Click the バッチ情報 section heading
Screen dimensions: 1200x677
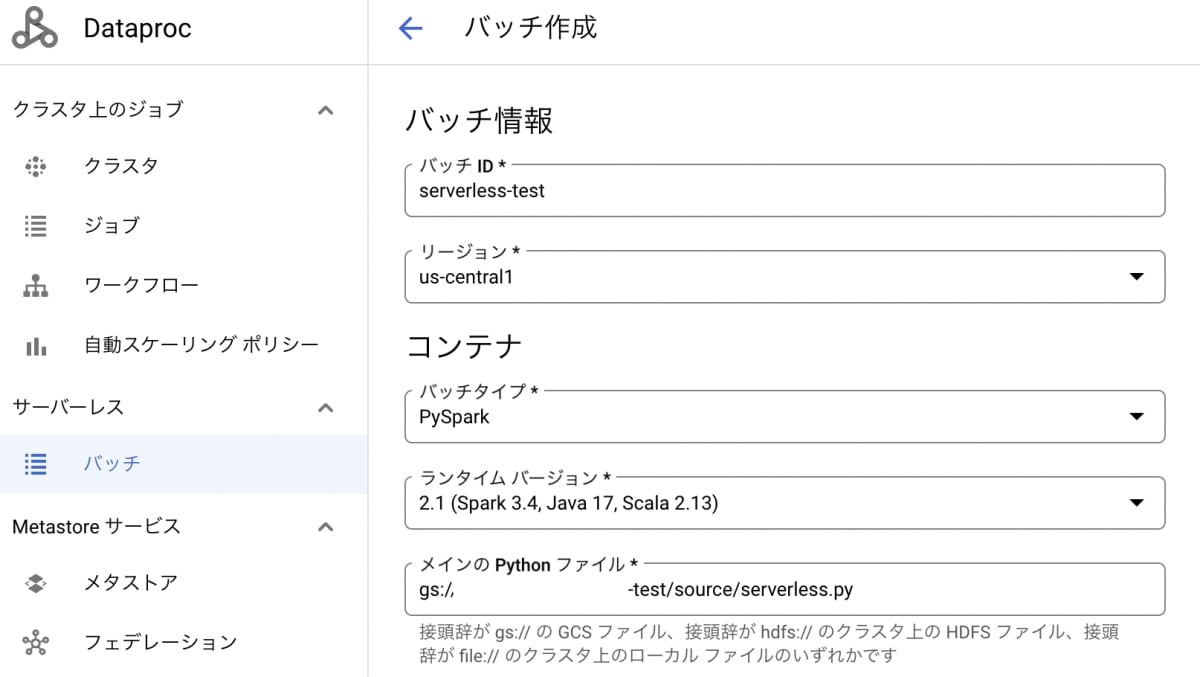click(479, 121)
